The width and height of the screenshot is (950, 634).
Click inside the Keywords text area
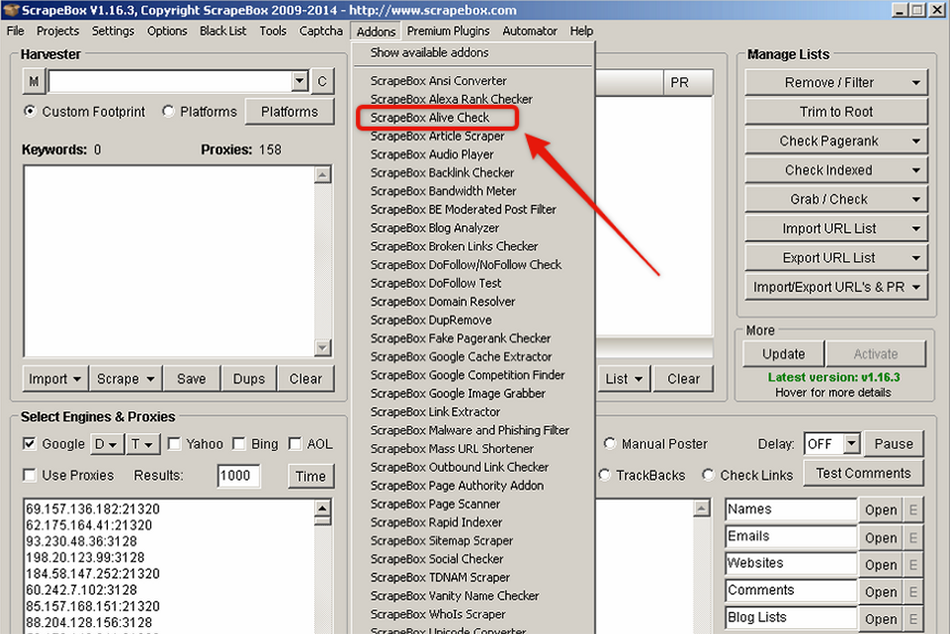pyautogui.click(x=169, y=261)
